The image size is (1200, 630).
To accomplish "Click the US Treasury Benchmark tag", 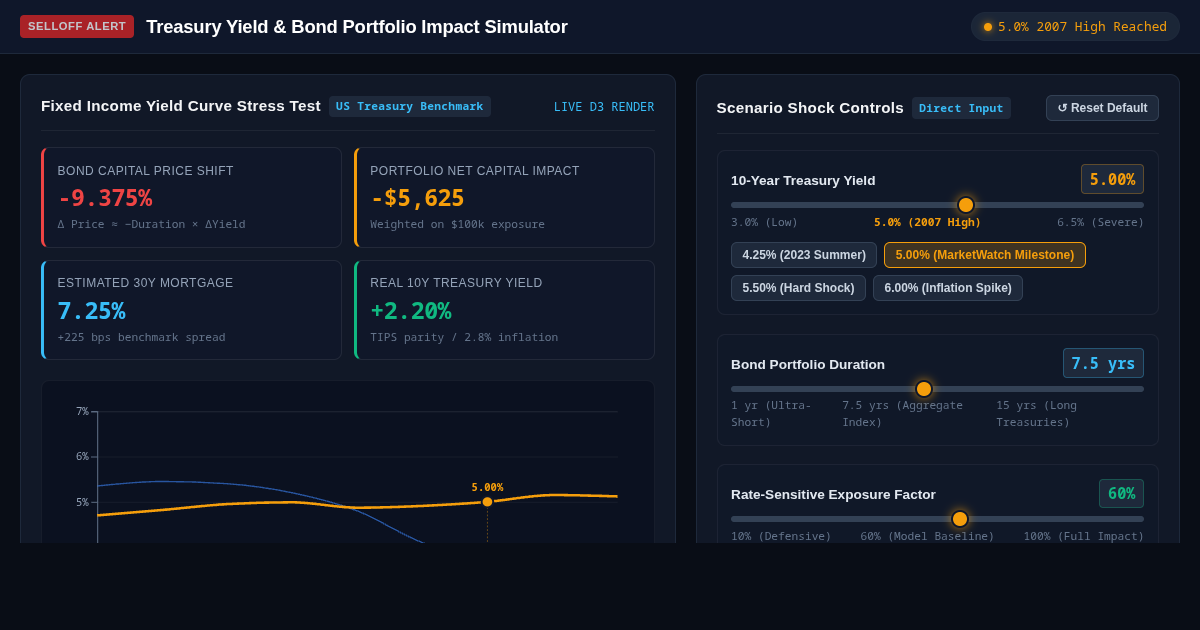I will pos(410,106).
